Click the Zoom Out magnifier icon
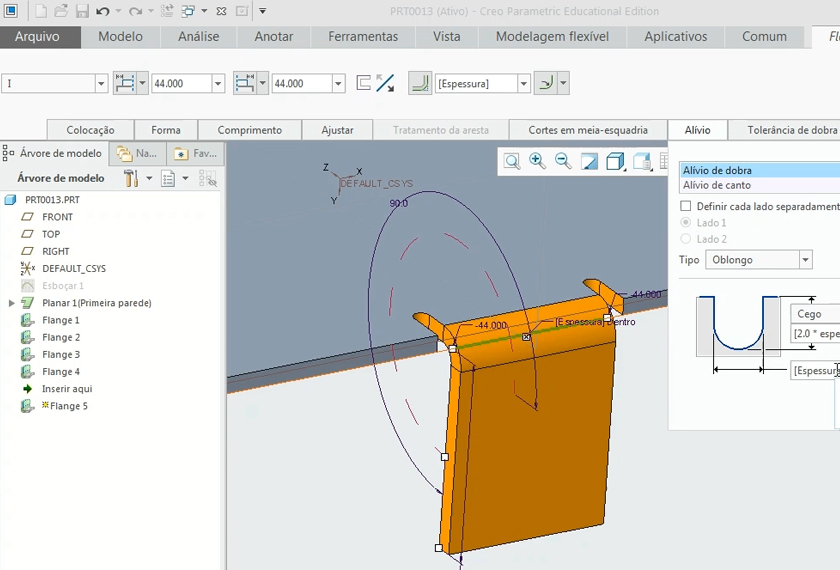This screenshot has width=840, height=570. (563, 161)
